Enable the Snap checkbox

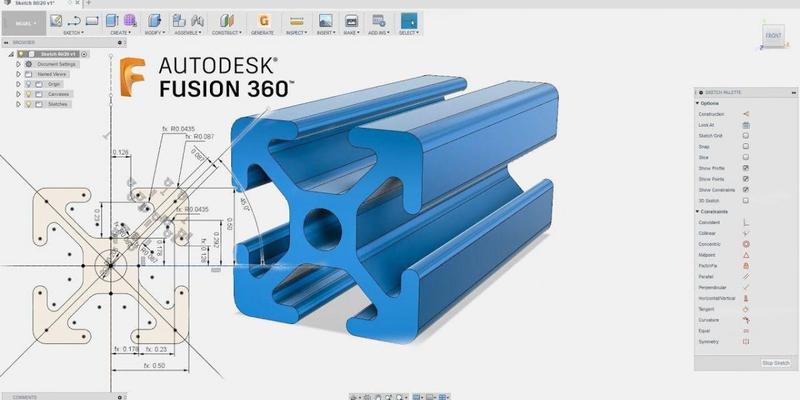pos(746,146)
